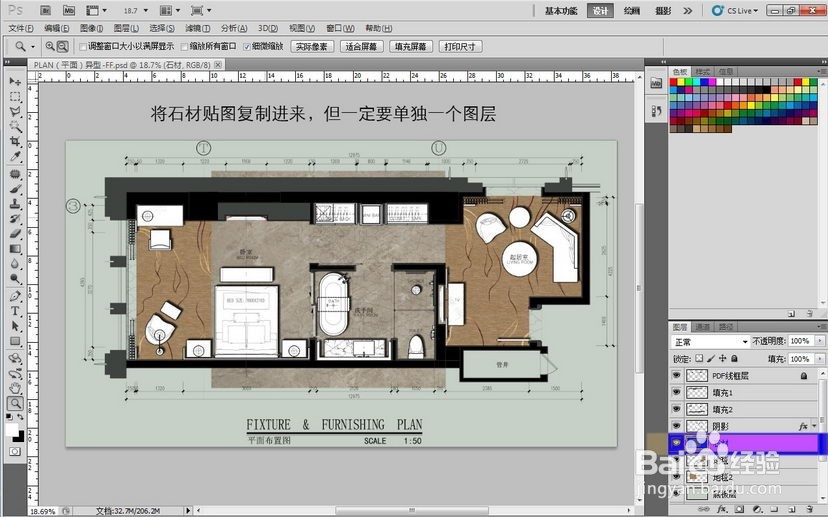The width and height of the screenshot is (828, 517).
Task: Select the Zoom tool in toolbox
Action: click(x=15, y=404)
